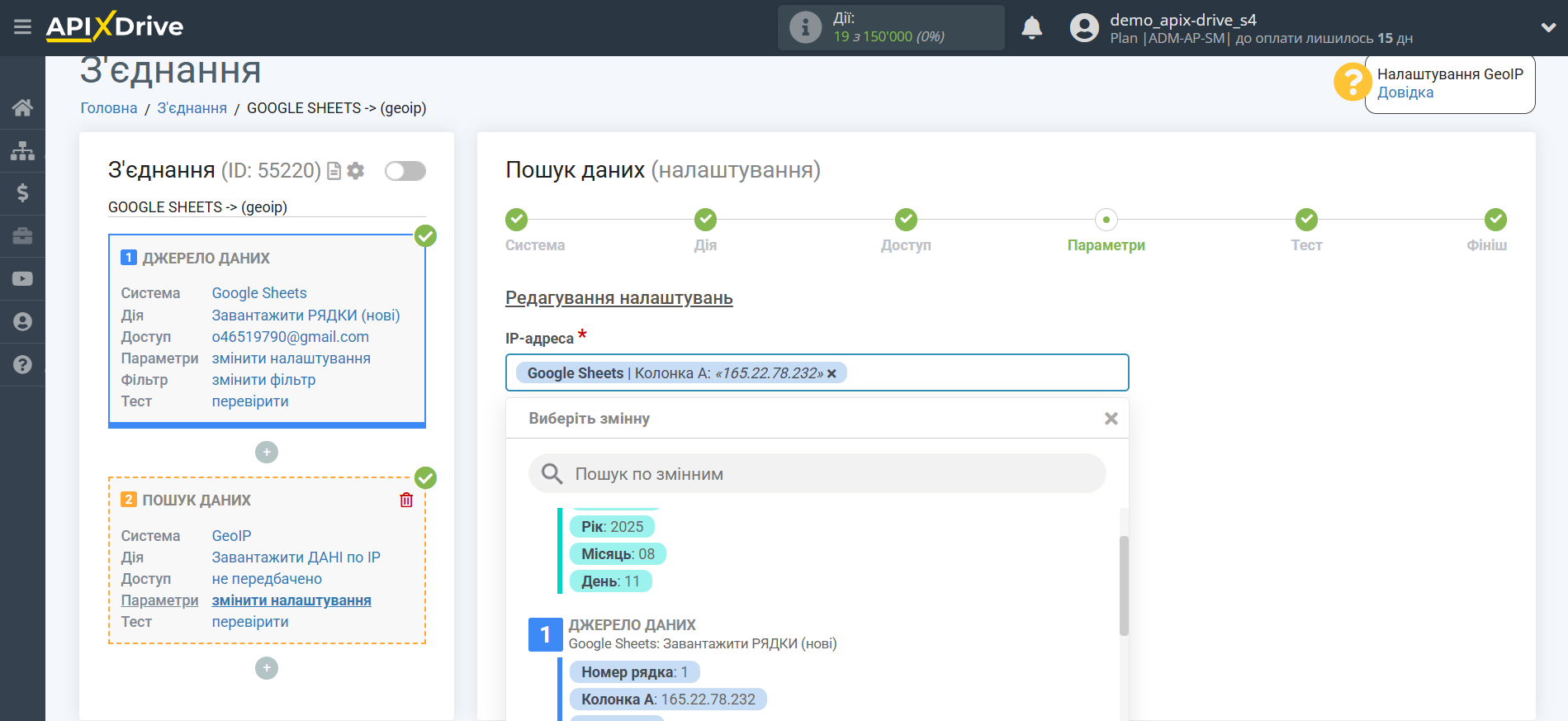Screen dimensions: 1568x721
Task: Go to Дія step
Action: [x=705, y=220]
